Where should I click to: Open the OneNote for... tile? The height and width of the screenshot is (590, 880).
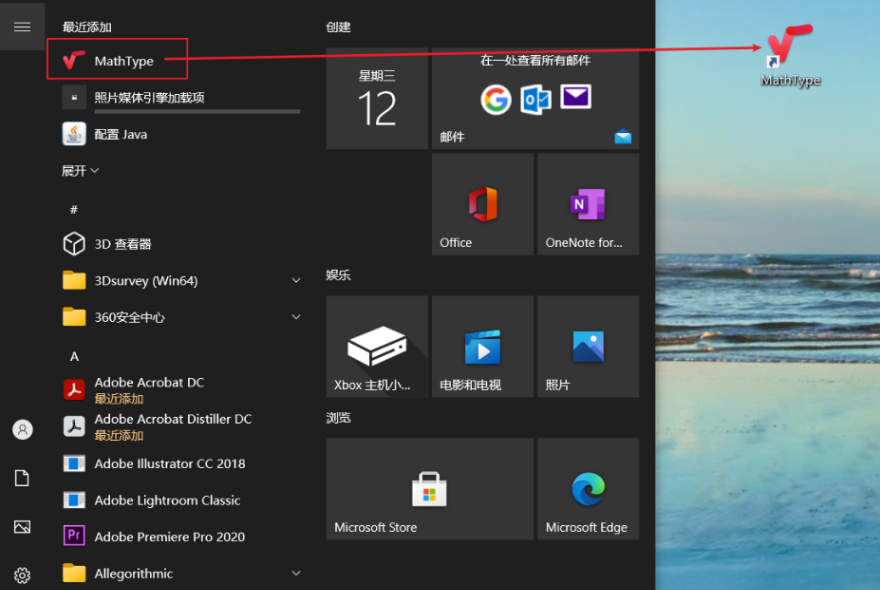point(588,204)
